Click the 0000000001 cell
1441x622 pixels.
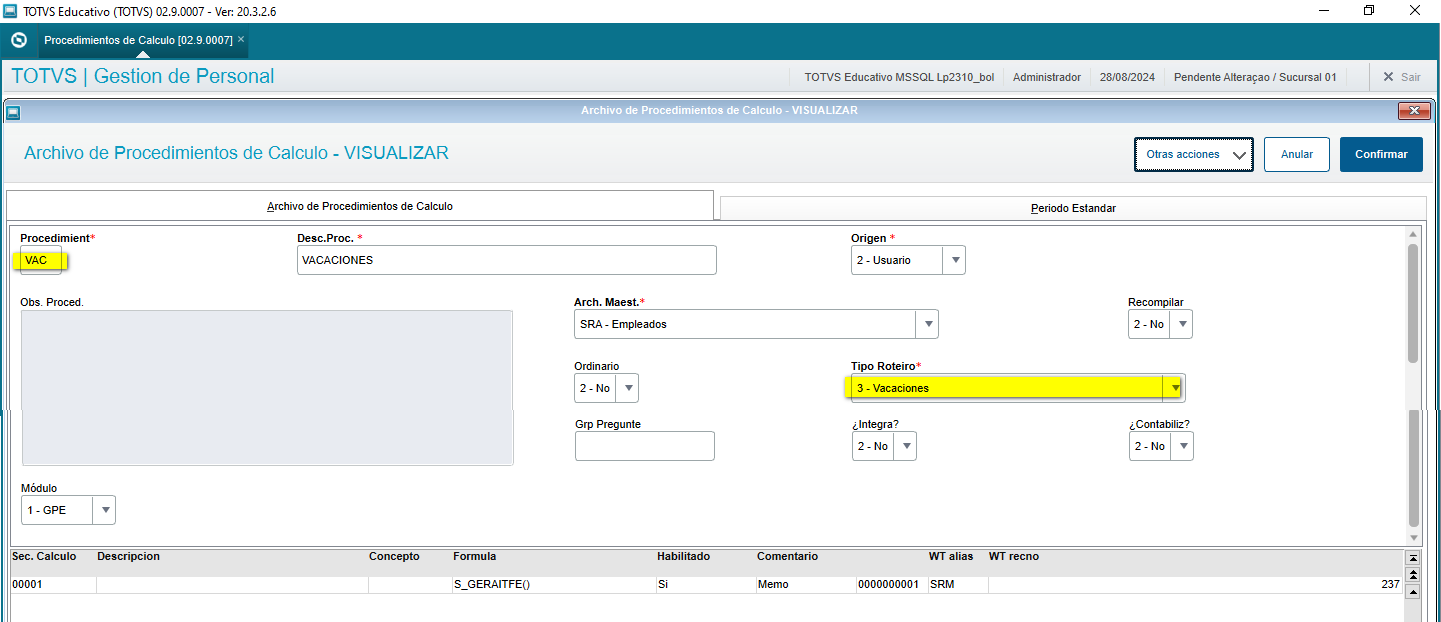[x=892, y=585]
